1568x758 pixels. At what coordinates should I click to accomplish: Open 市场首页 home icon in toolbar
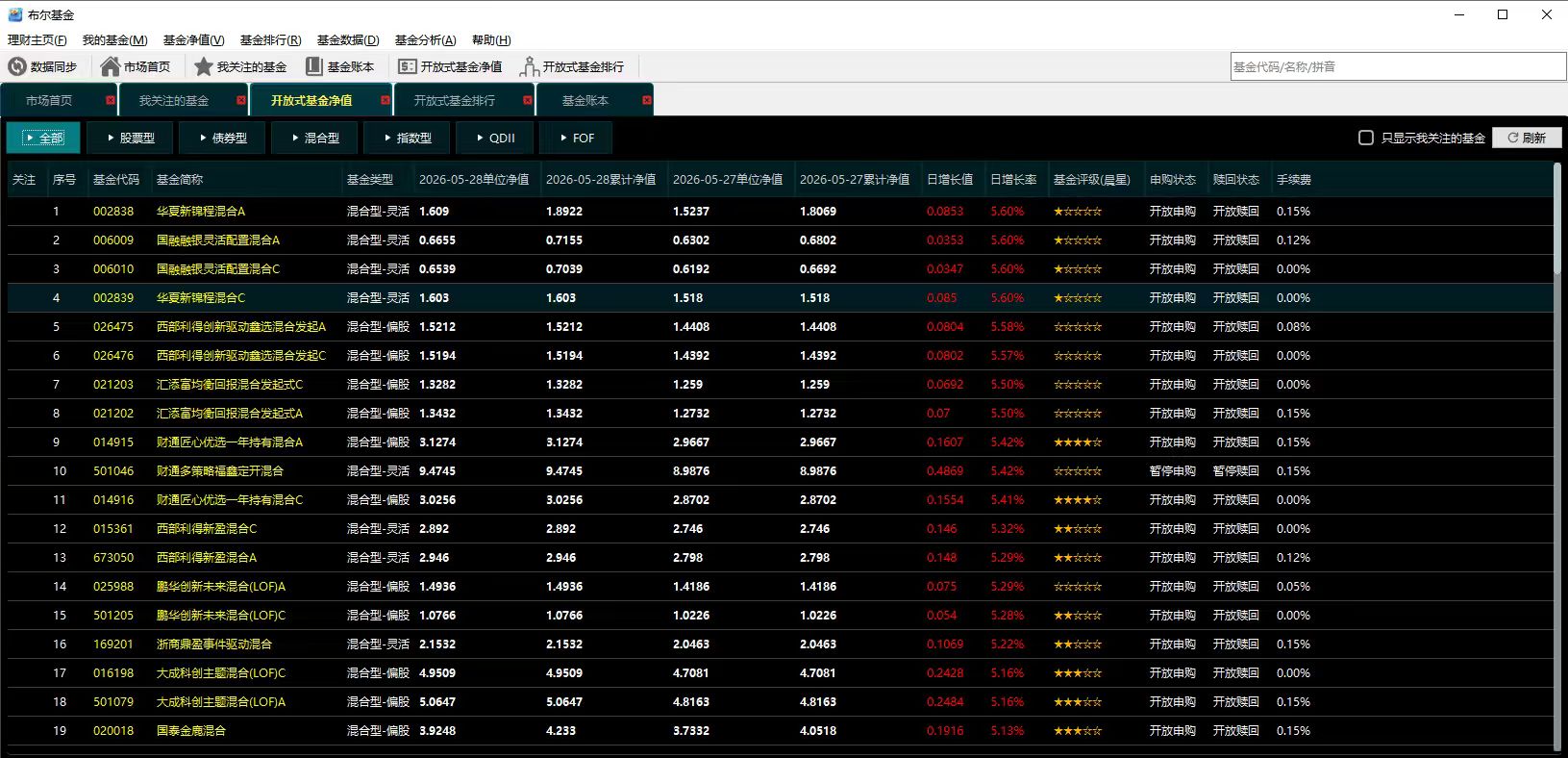[111, 66]
